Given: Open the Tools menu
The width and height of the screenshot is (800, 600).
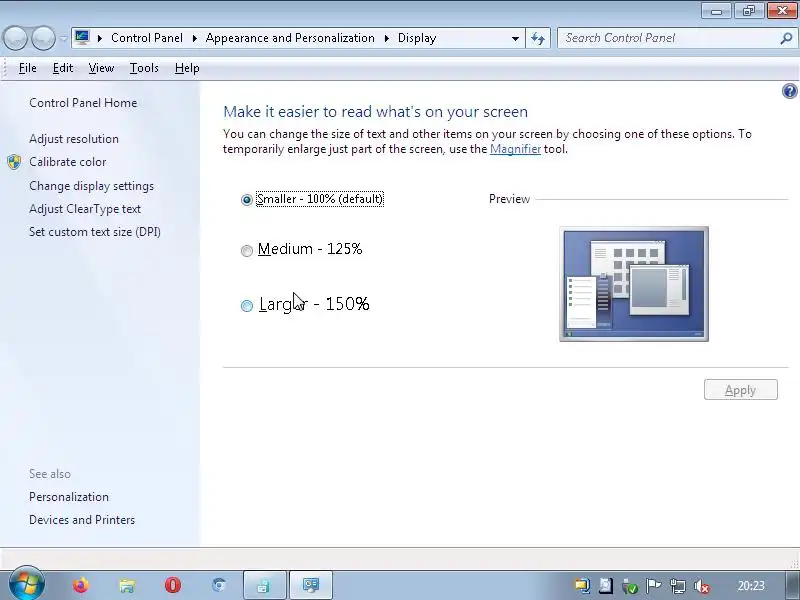Looking at the screenshot, I should 144,68.
